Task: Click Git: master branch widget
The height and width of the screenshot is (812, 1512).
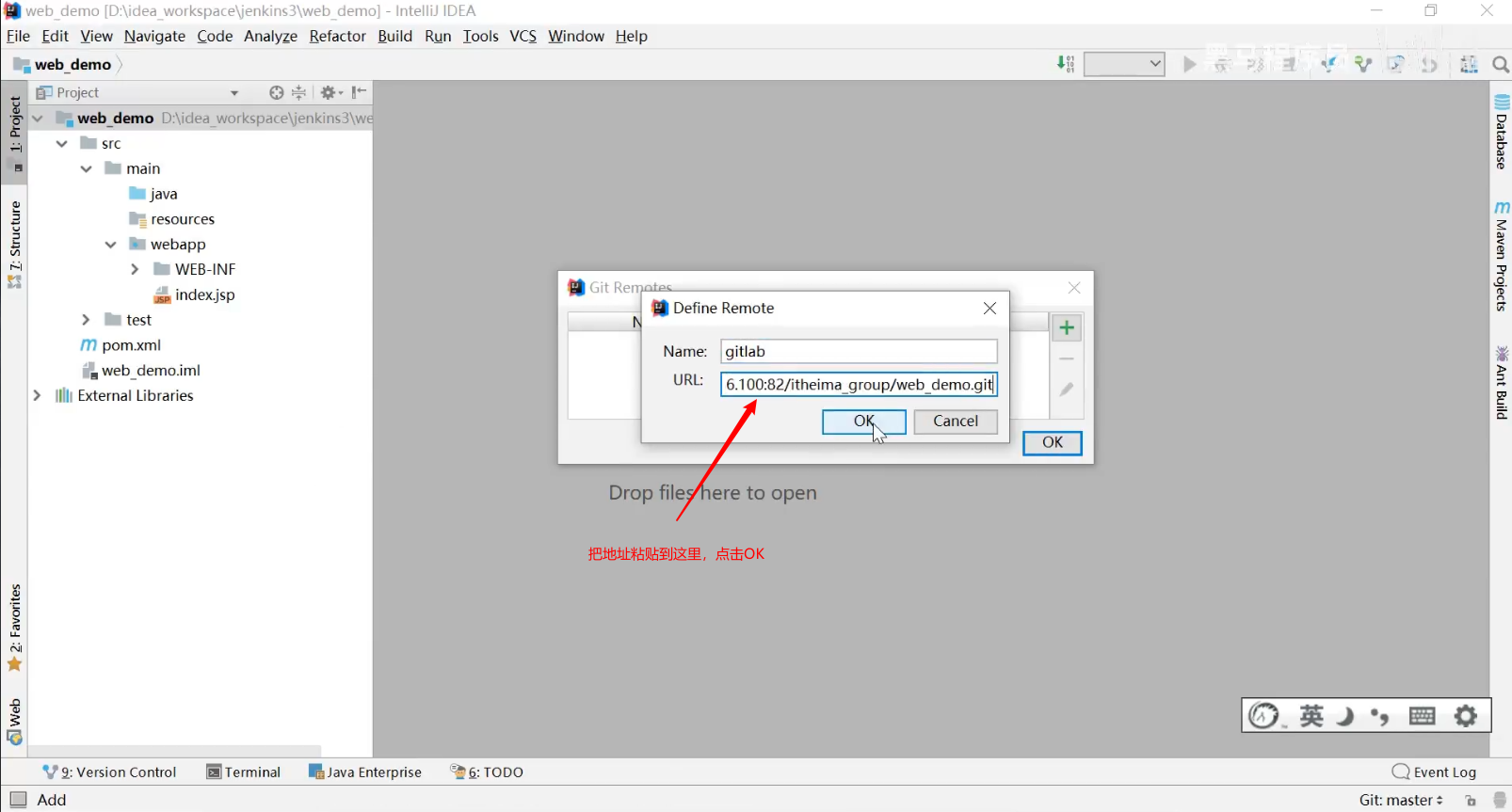Action: click(x=1401, y=801)
